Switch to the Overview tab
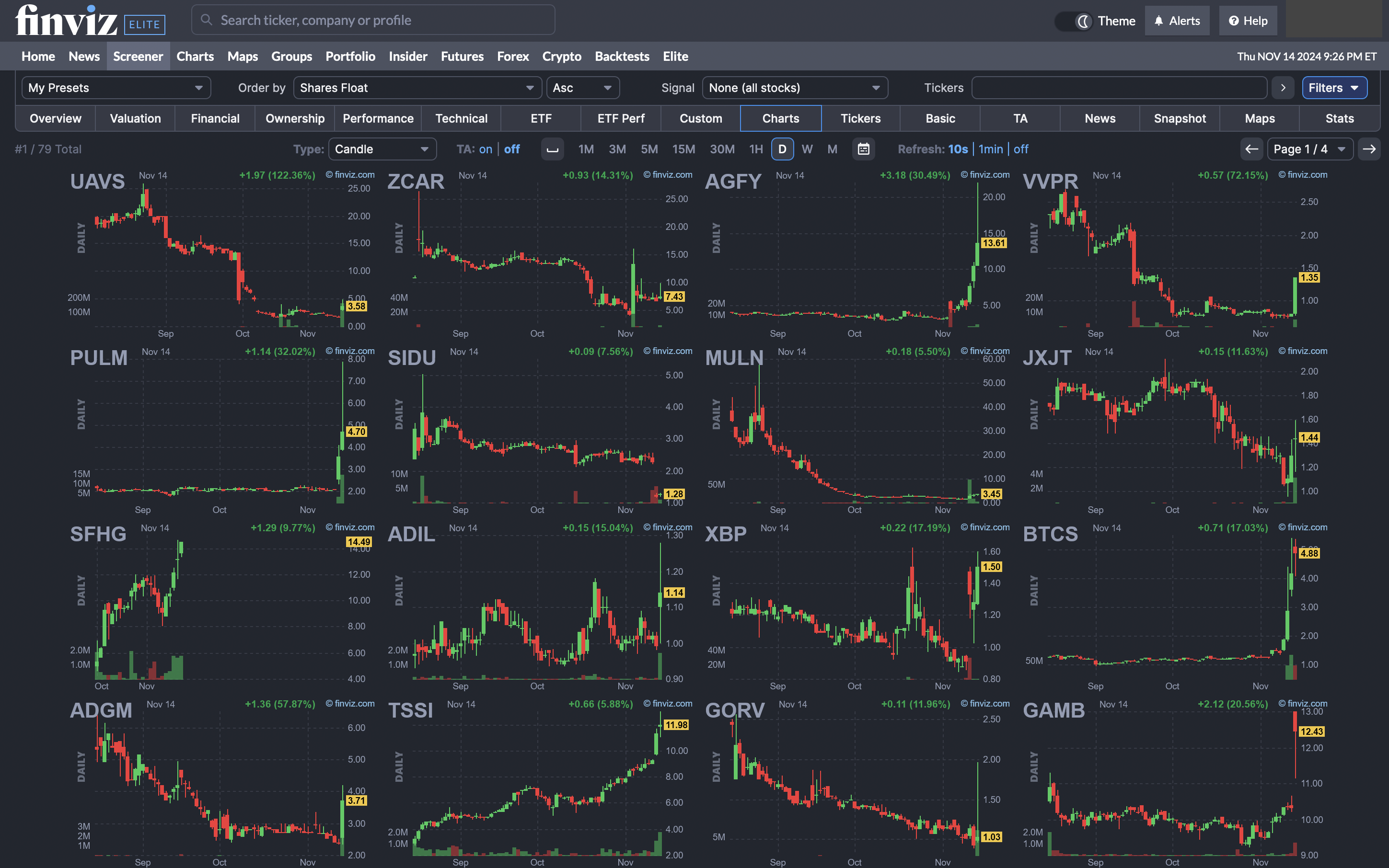The width and height of the screenshot is (1389, 868). click(x=55, y=118)
